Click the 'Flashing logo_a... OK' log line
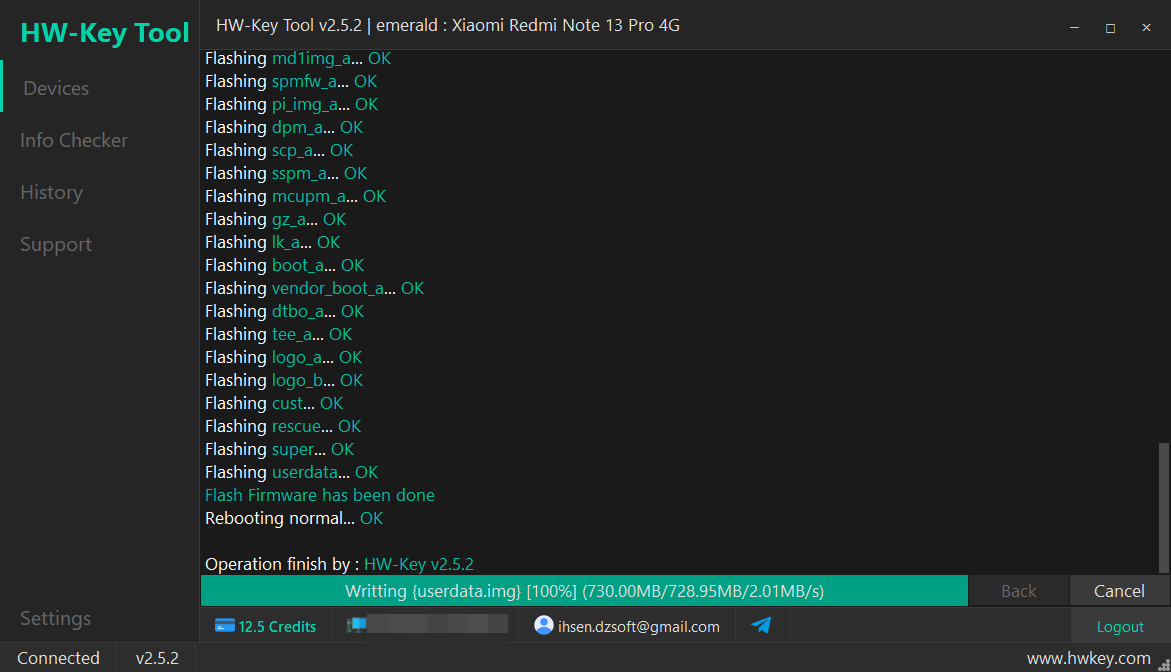 pos(283,357)
